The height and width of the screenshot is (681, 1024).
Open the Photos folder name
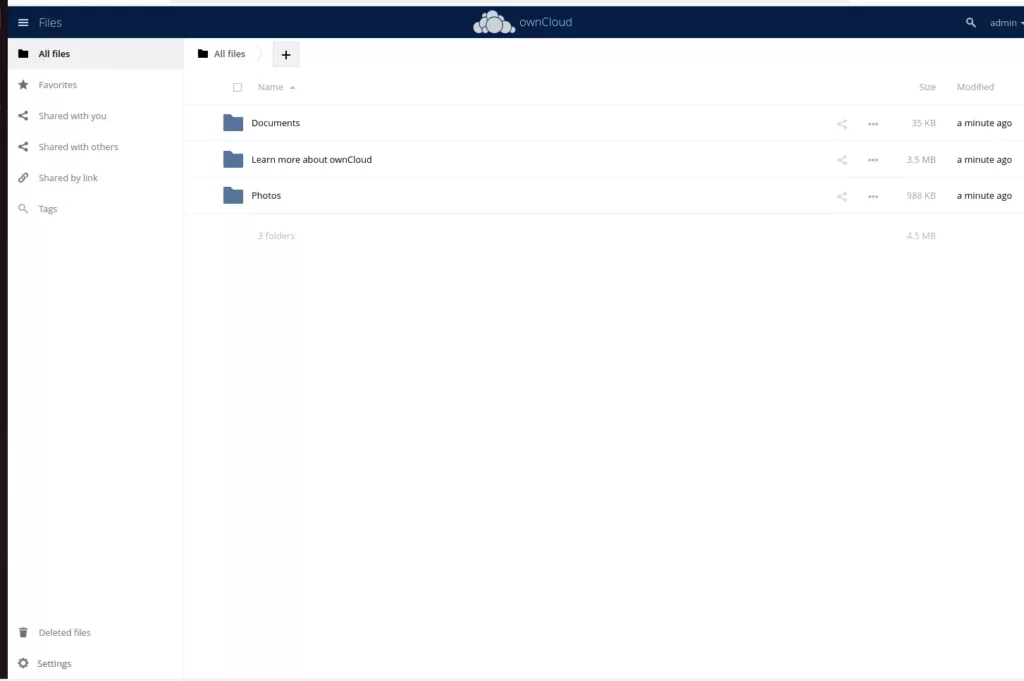click(x=266, y=195)
